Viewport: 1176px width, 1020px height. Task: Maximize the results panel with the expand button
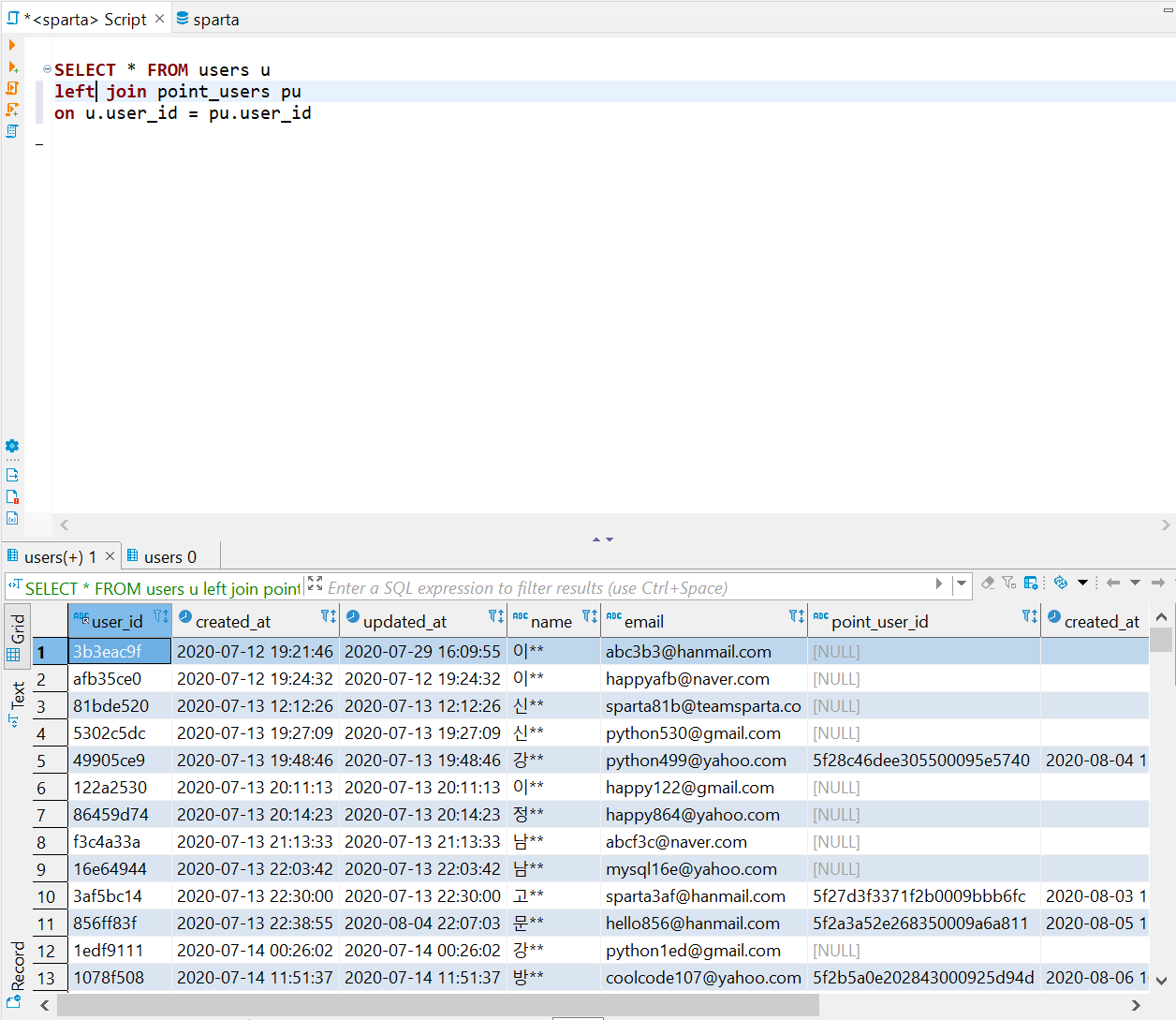[316, 584]
